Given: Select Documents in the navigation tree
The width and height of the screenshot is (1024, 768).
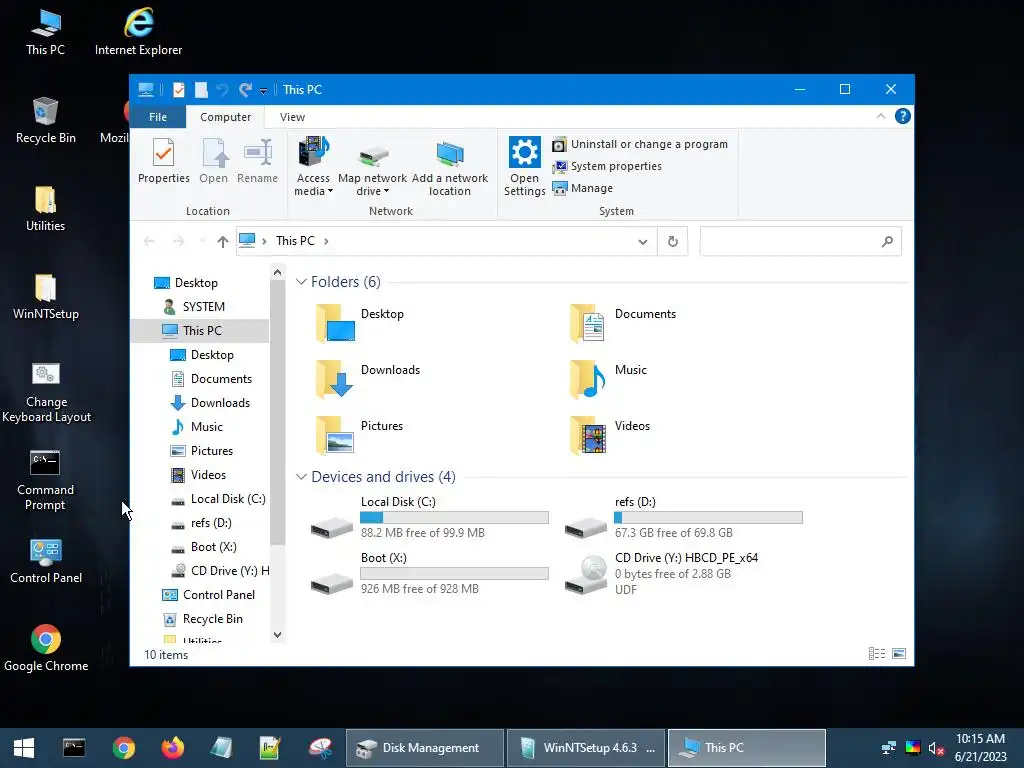Looking at the screenshot, I should (211, 379).
